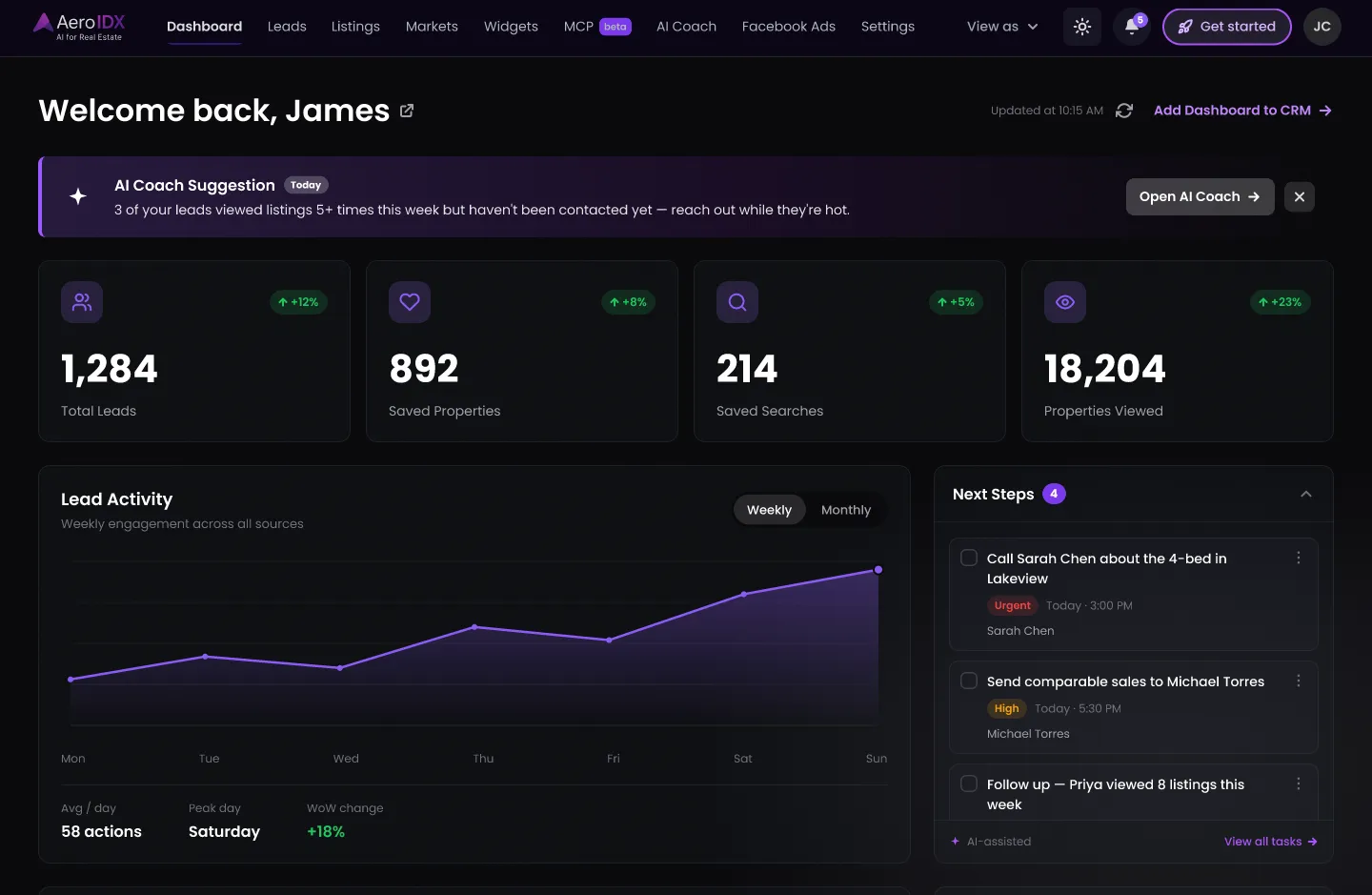Image resolution: width=1372 pixels, height=895 pixels.
Task: Click the Saved Properties heart icon
Action: pyautogui.click(x=410, y=302)
